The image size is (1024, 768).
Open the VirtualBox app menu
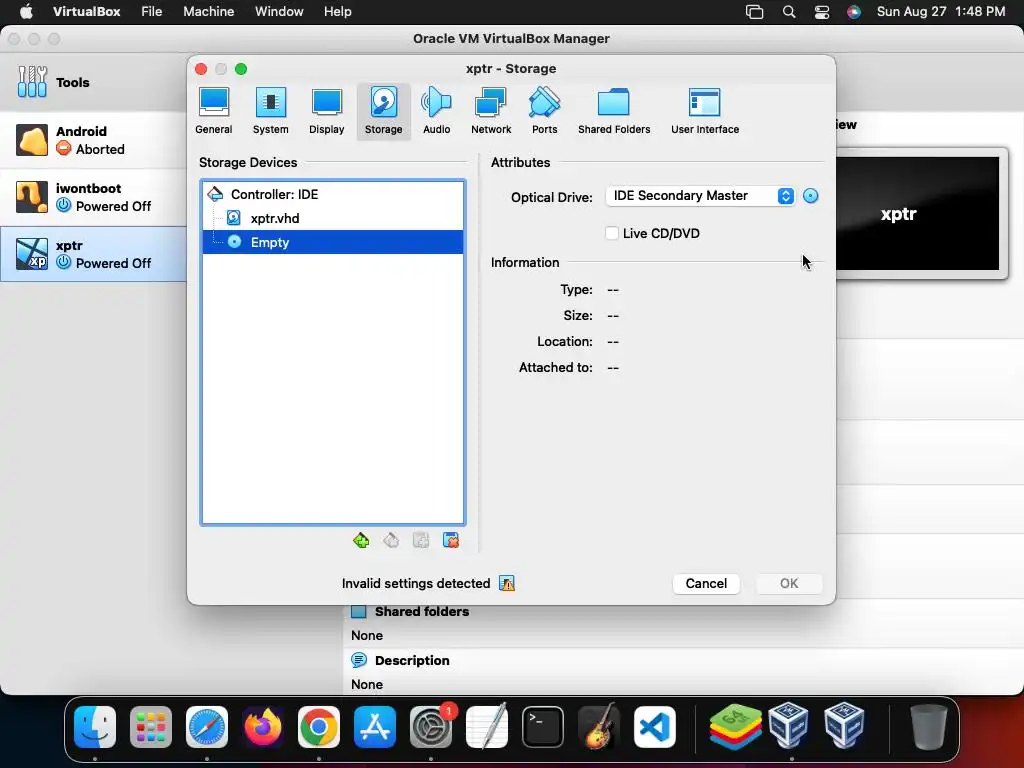click(86, 12)
